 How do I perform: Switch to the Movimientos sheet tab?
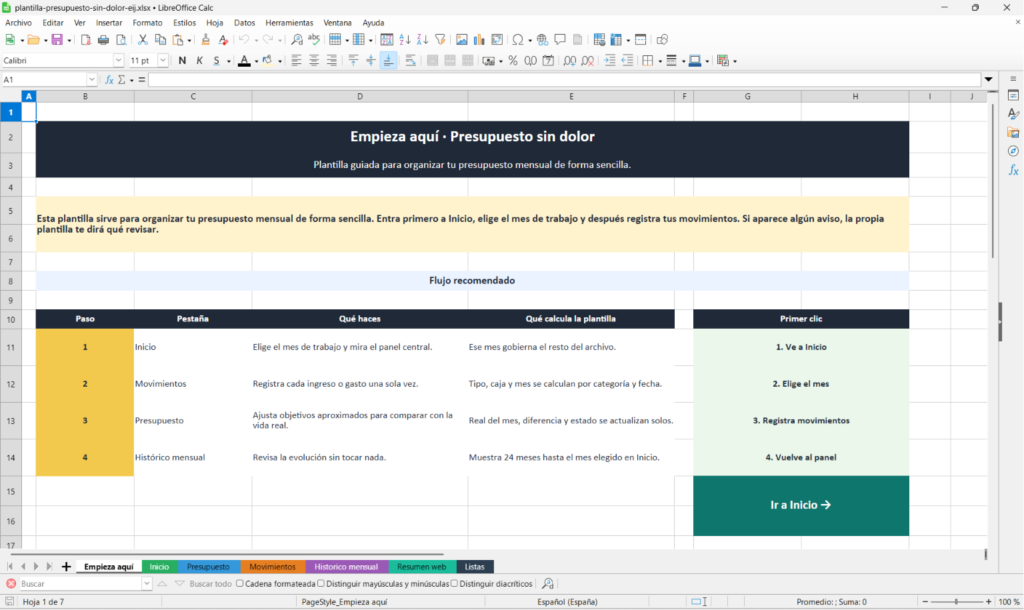pyautogui.click(x=272, y=567)
